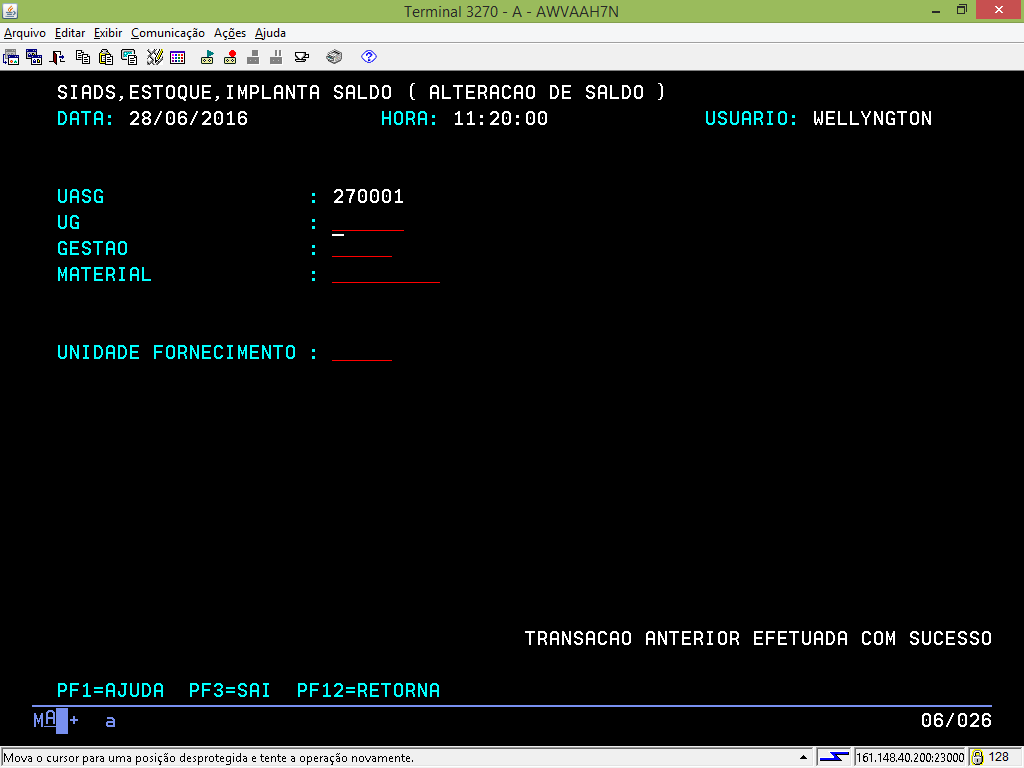
Task: Click the overlapping session windows icon
Action: click(x=34, y=57)
